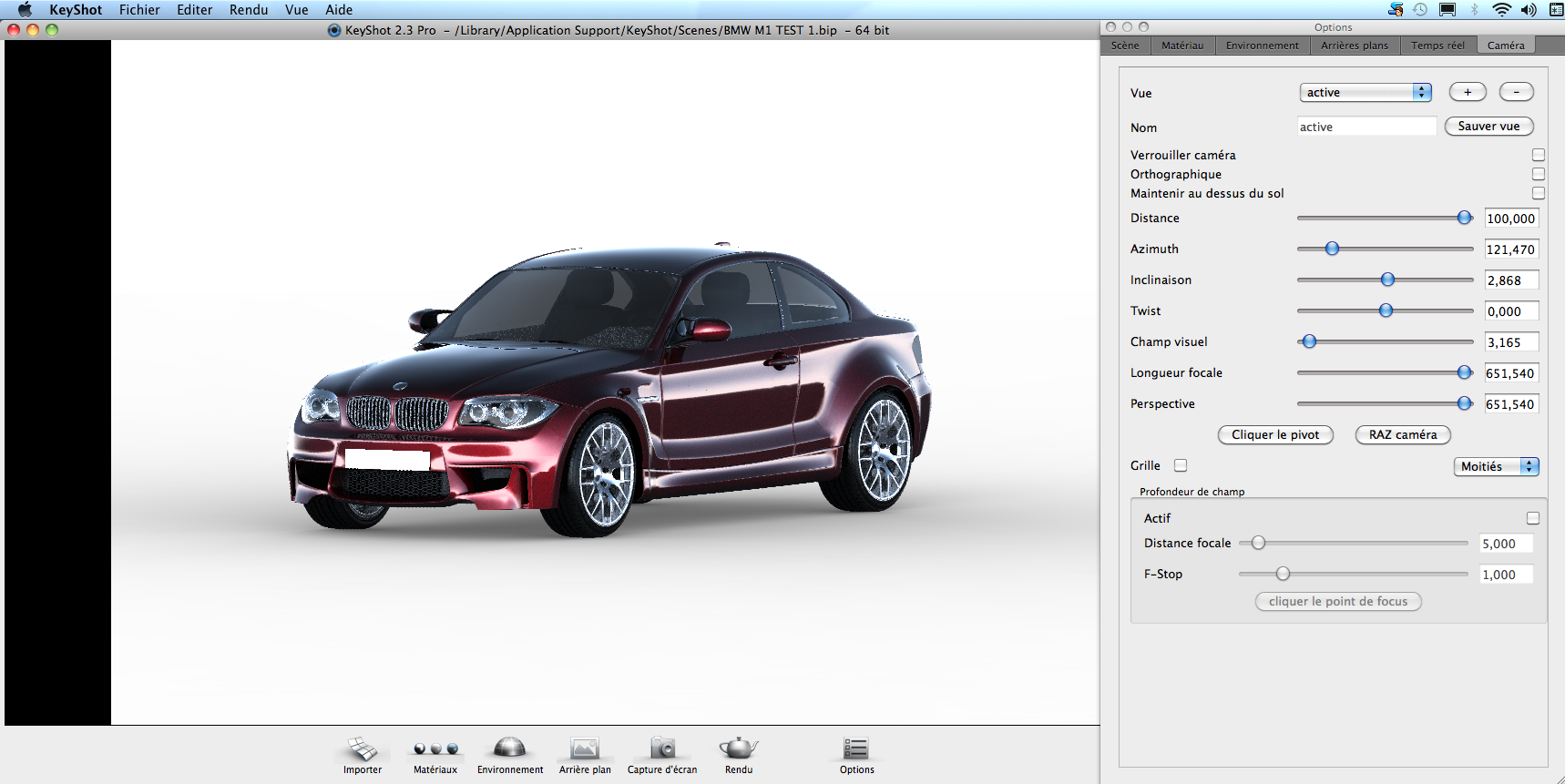
Task: Start rendering with the Rendu teapot icon
Action: (738, 749)
